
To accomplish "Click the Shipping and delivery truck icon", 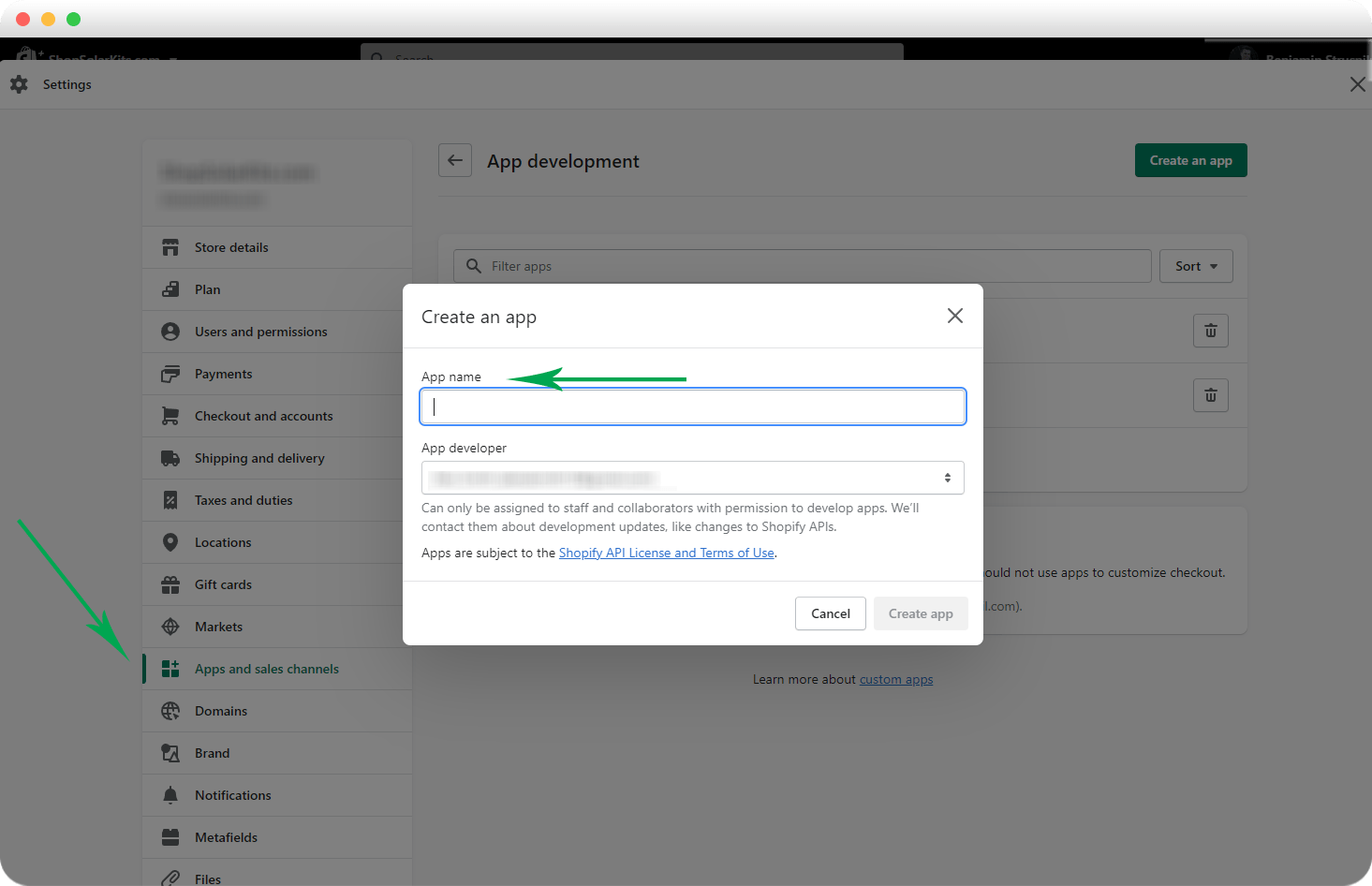I will point(170,457).
